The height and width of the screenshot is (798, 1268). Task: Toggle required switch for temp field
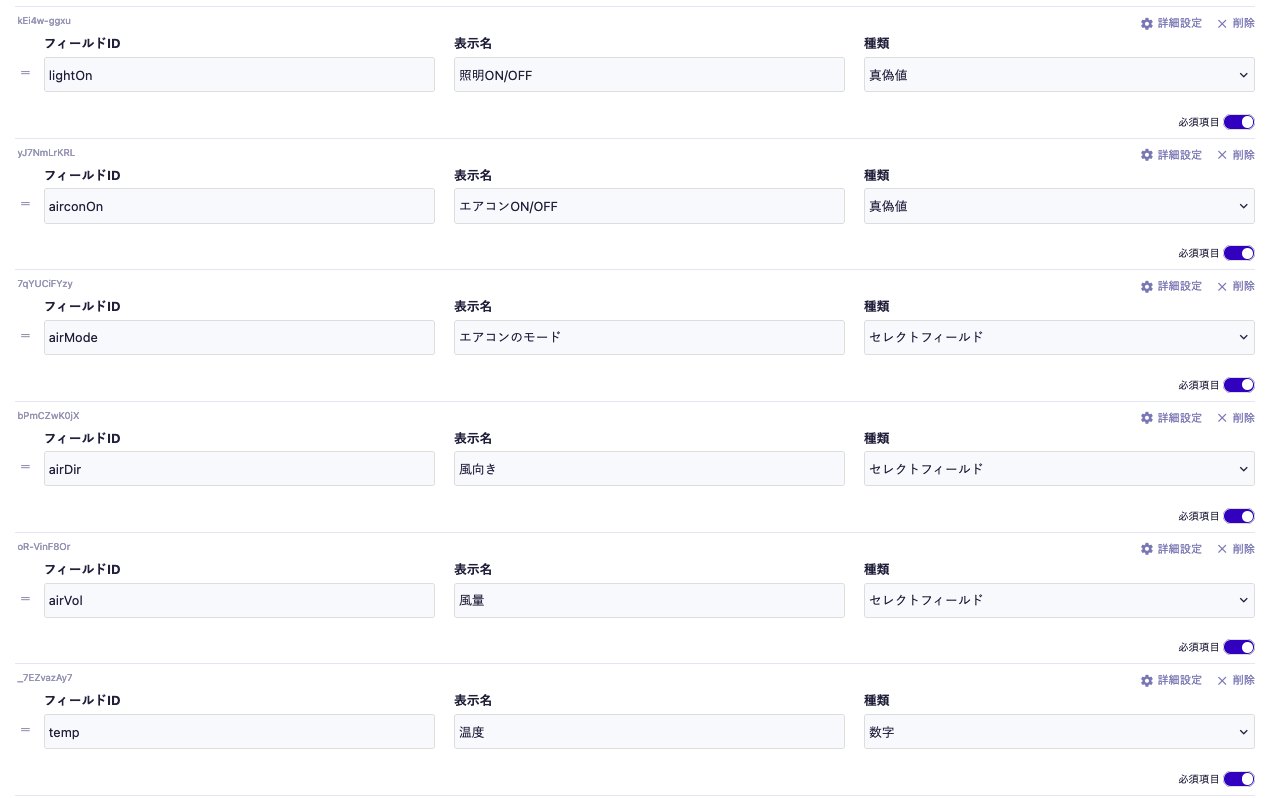tap(1239, 779)
